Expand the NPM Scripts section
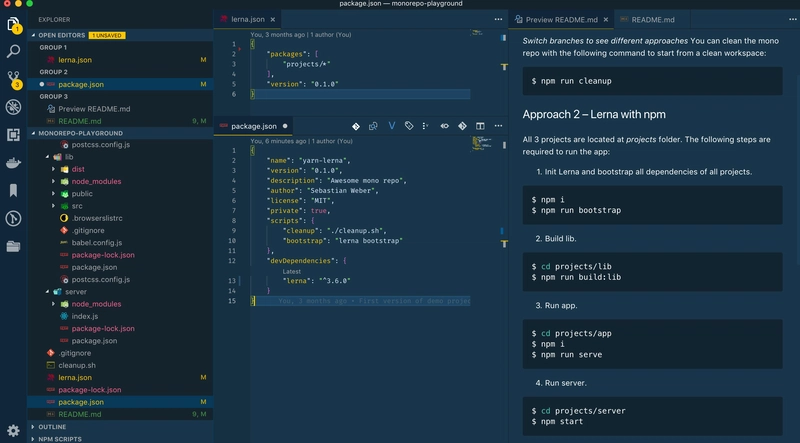This screenshot has height=443, width=800. coord(59,439)
